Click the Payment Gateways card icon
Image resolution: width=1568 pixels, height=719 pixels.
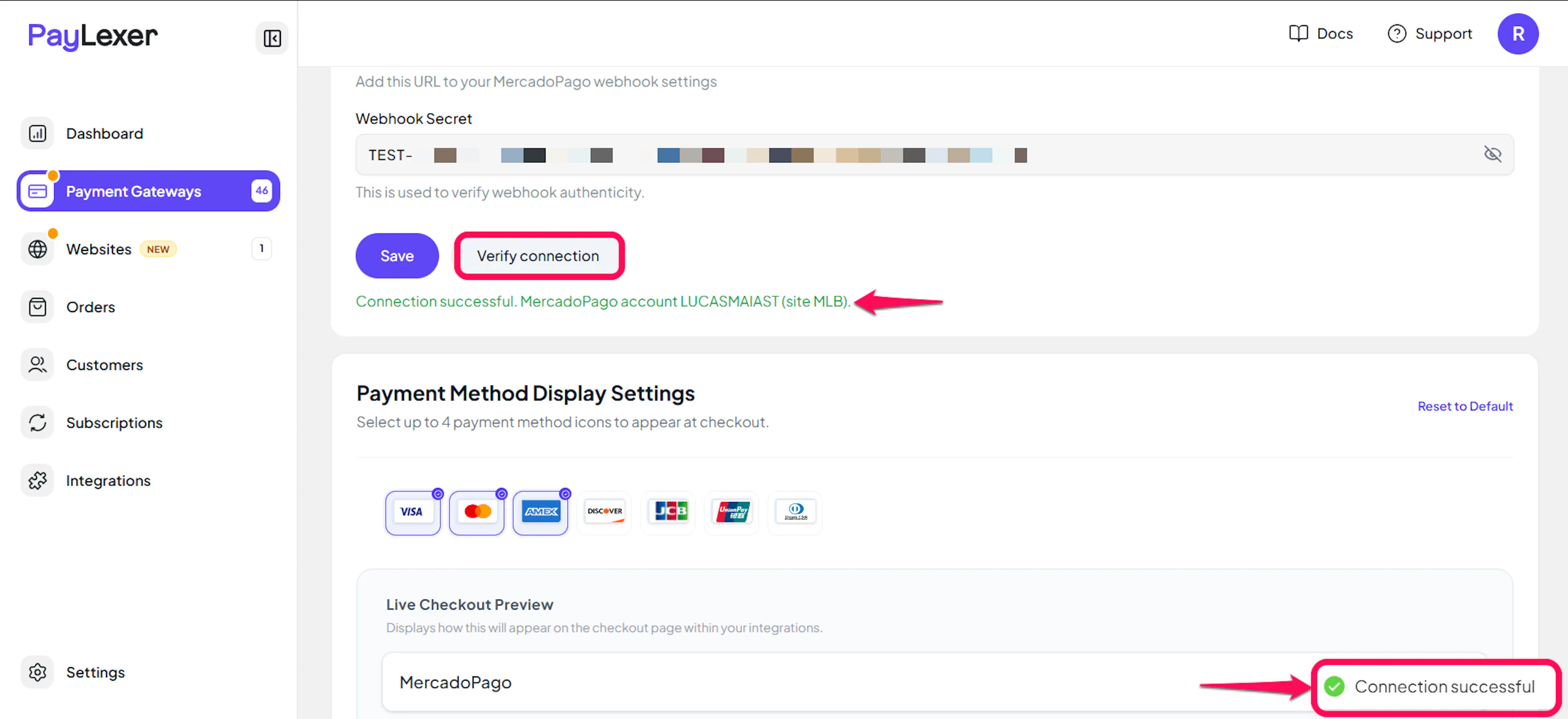[x=38, y=191]
